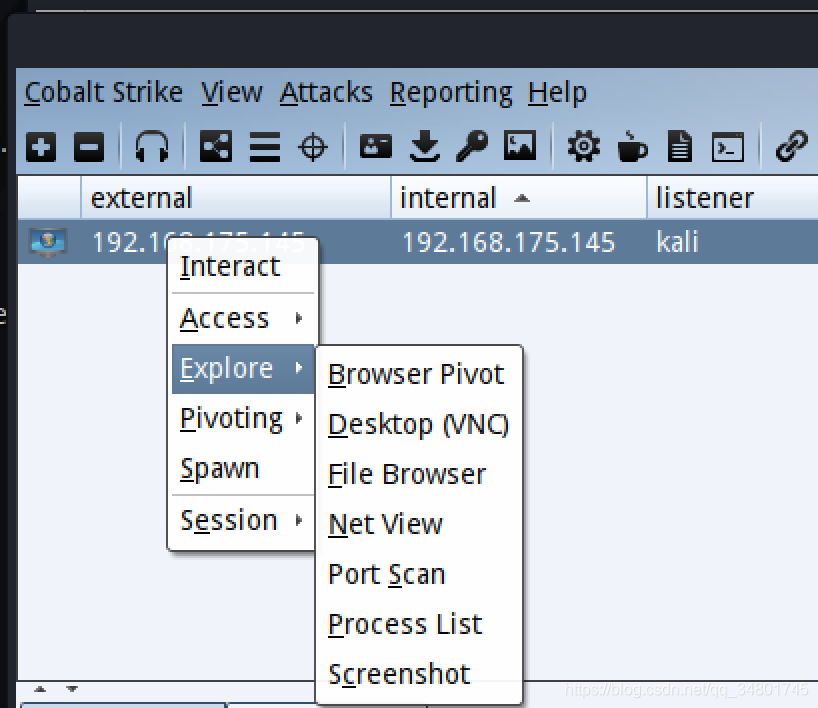
Task: Open keystrokes via the key icon
Action: click(x=472, y=146)
